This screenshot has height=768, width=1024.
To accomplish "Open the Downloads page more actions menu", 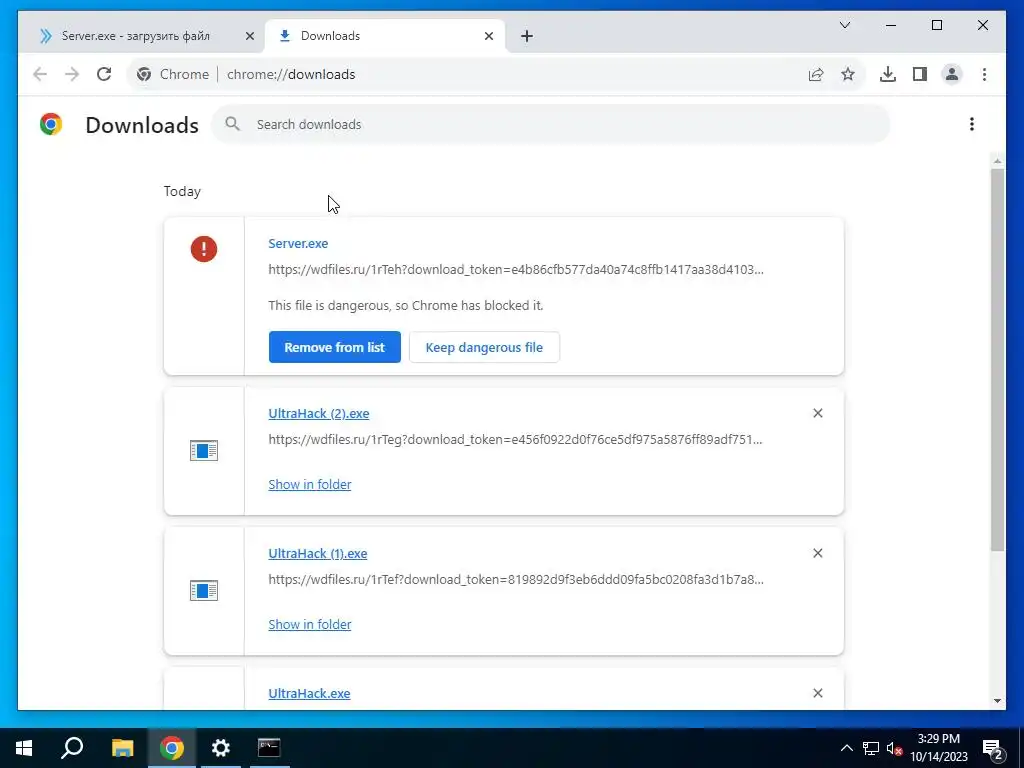I will pyautogui.click(x=972, y=124).
